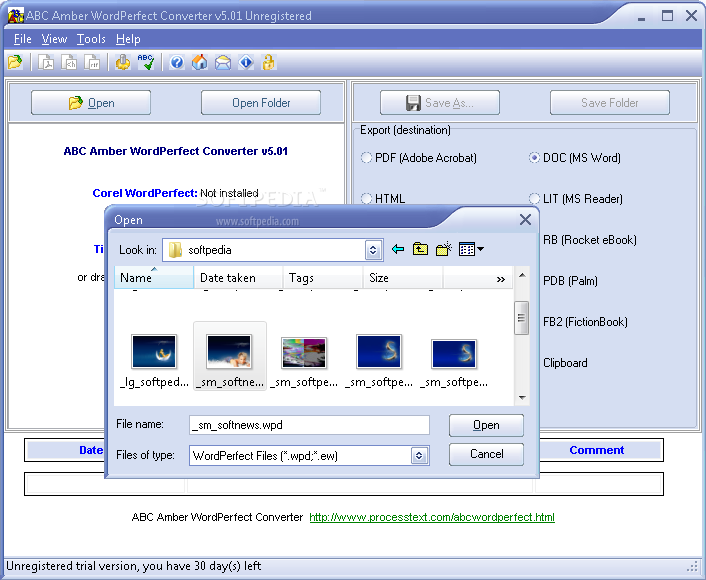Show more columns with the » chevron

click(501, 280)
